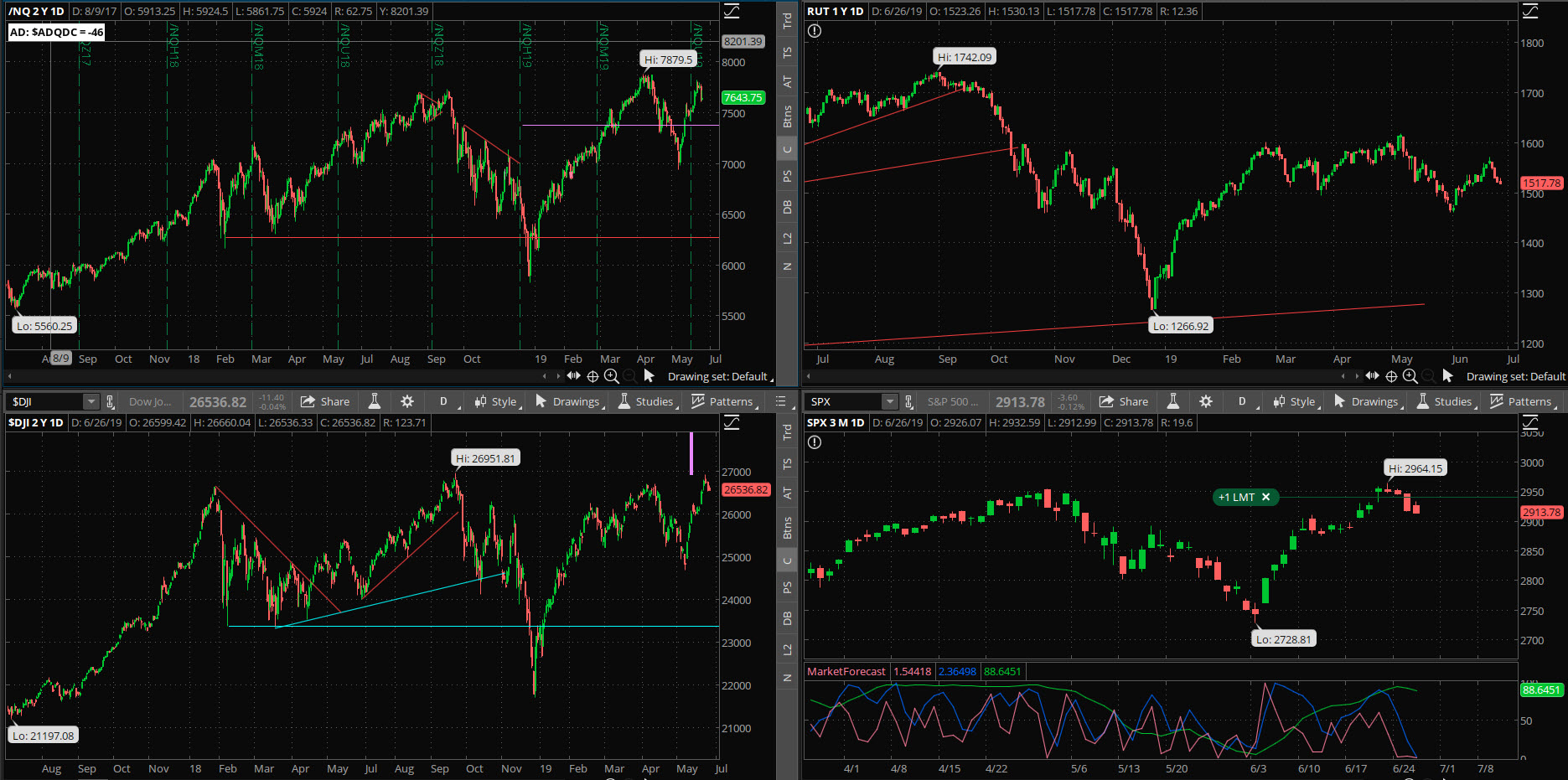Click the corner chart icon of /NQ chart
The image size is (1568, 780).
point(732,11)
